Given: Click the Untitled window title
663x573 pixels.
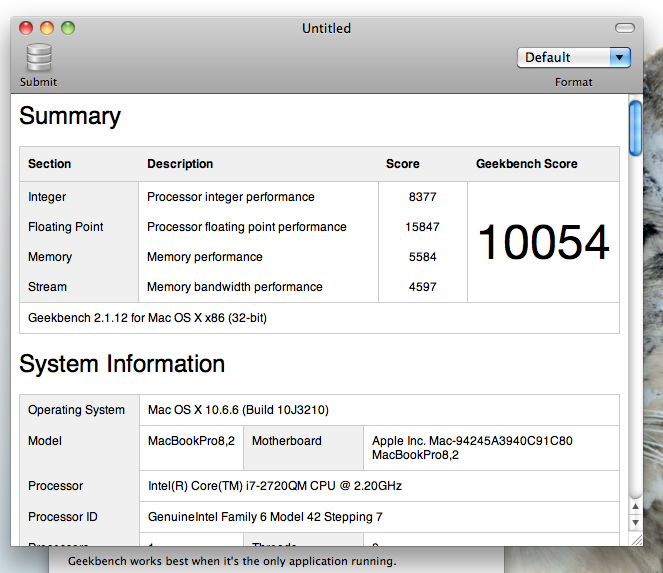Looking at the screenshot, I should 326,28.
